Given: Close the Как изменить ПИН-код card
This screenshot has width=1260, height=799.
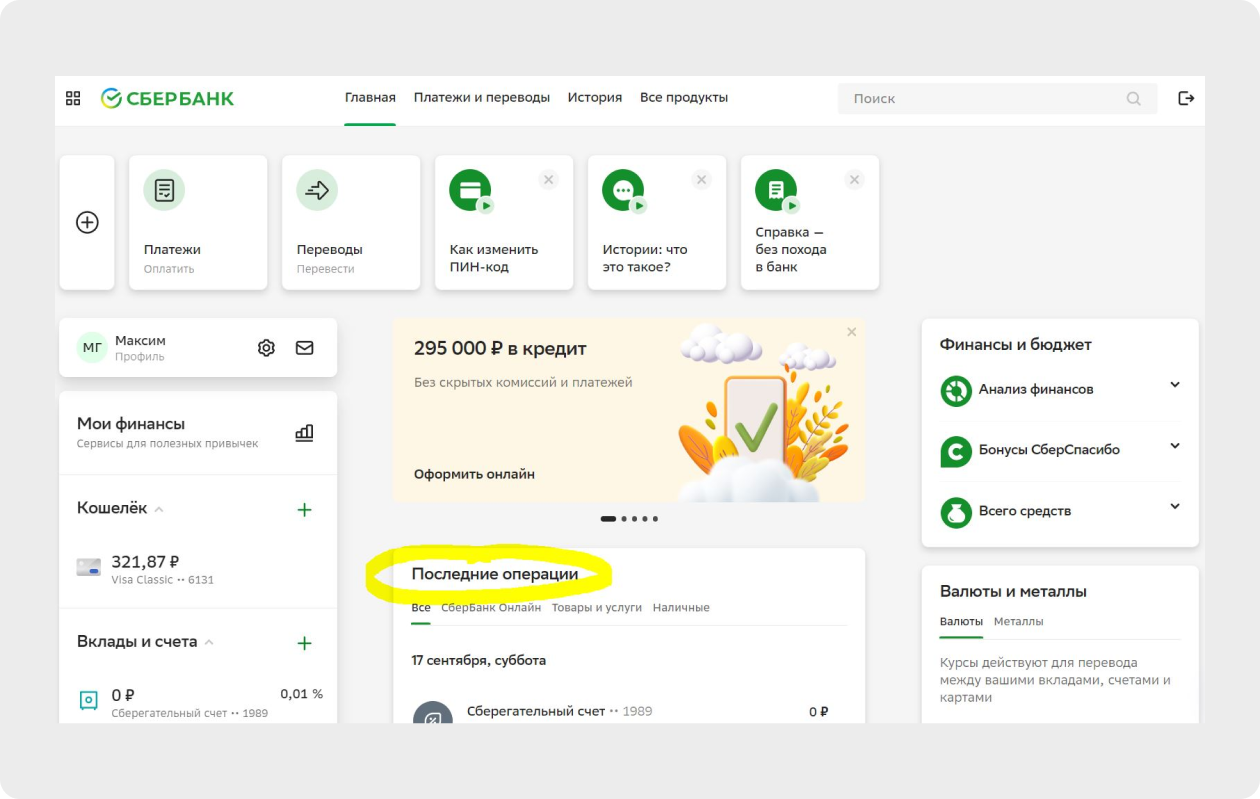Looking at the screenshot, I should tap(548, 180).
